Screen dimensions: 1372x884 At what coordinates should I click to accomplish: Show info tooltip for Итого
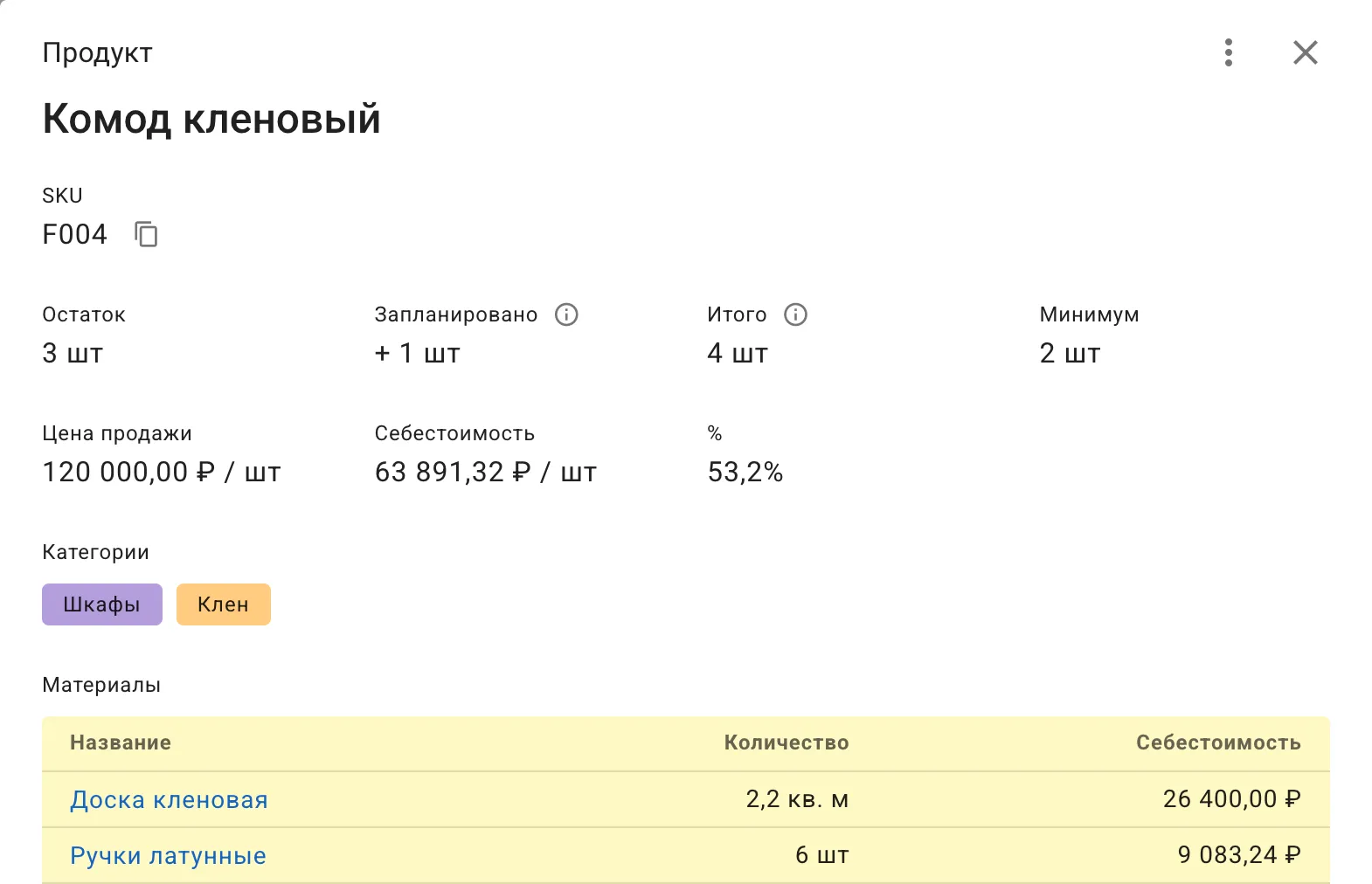[795, 314]
